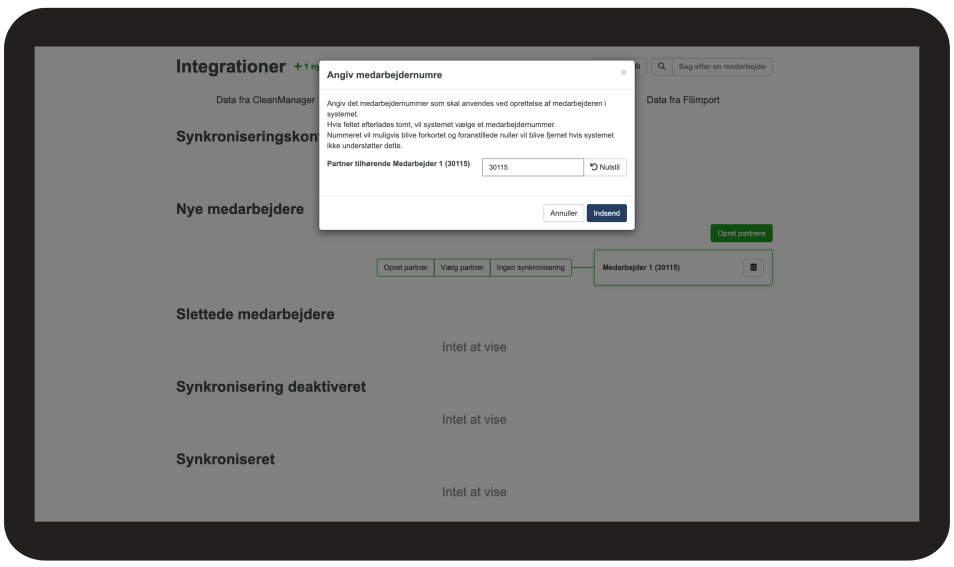The height and width of the screenshot is (567, 954).
Task: Click the search magnifier icon
Action: (x=661, y=66)
